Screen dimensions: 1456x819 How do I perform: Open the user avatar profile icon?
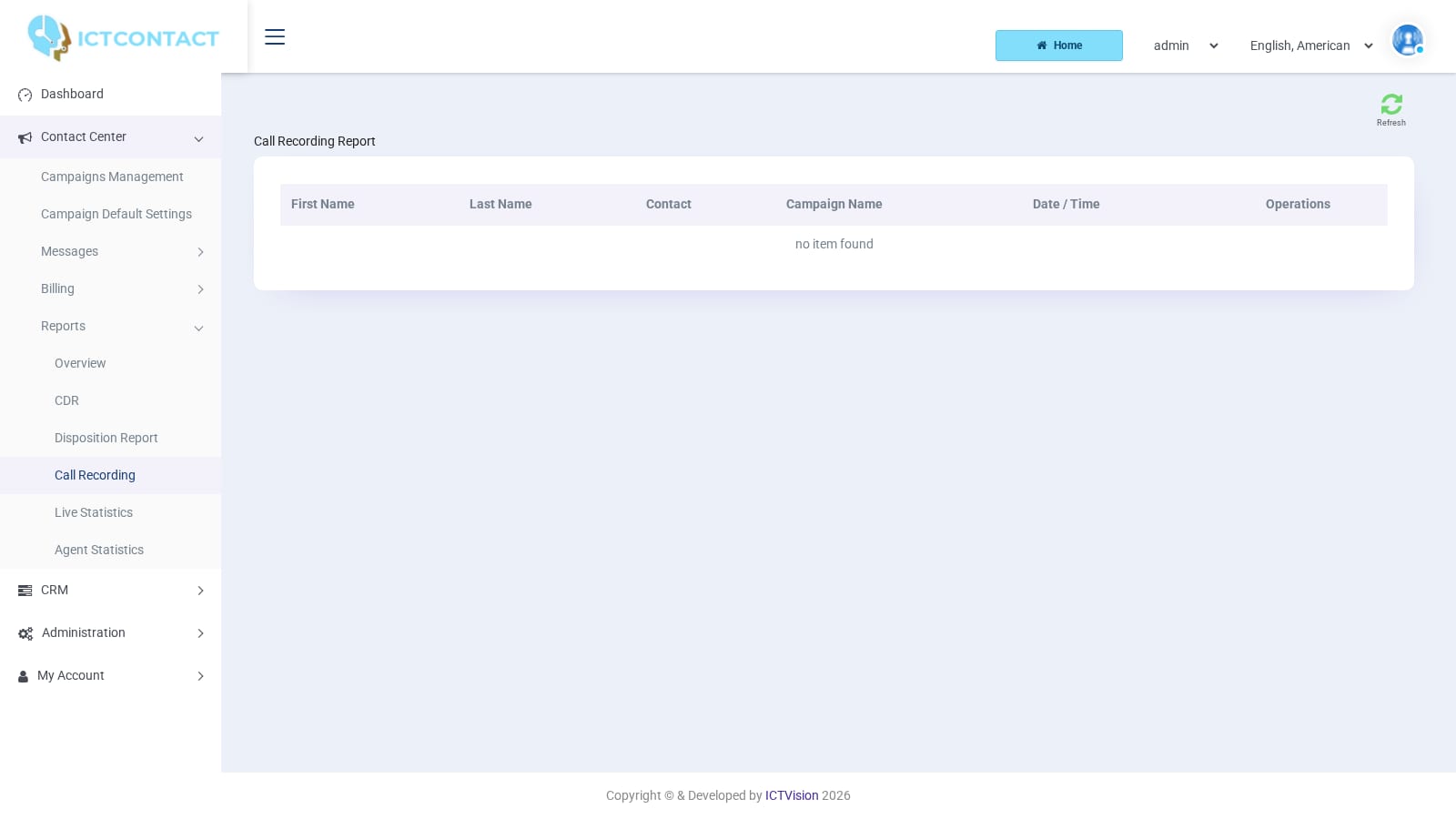(x=1407, y=40)
